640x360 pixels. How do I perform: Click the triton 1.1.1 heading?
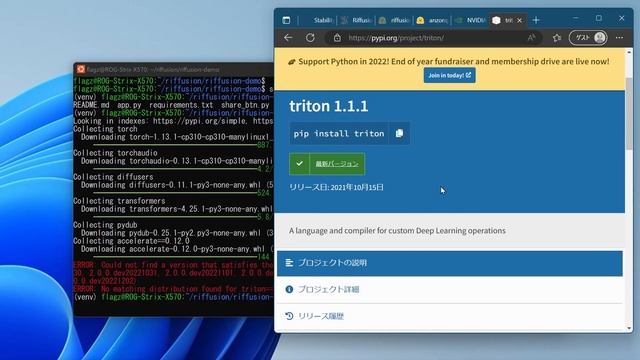329,106
